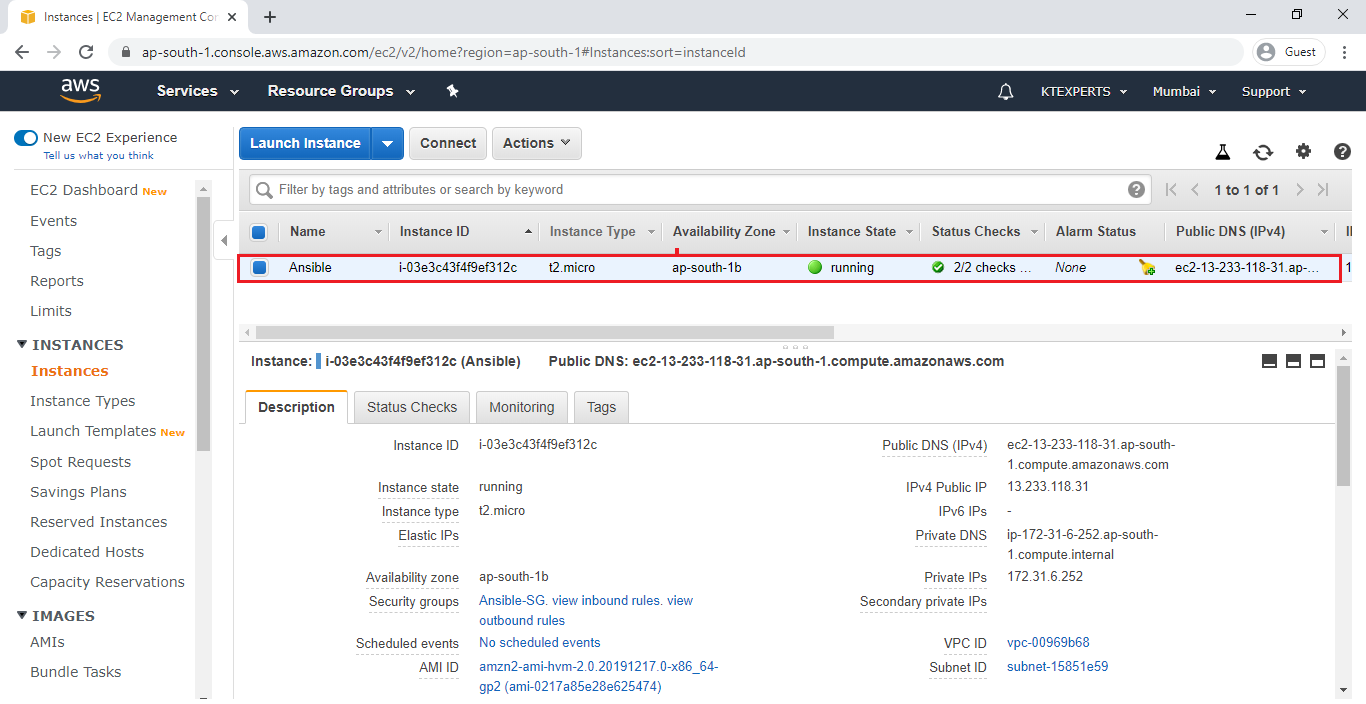Click the refresh instances icon
Screen dimensions: 1366x704
tap(1263, 151)
